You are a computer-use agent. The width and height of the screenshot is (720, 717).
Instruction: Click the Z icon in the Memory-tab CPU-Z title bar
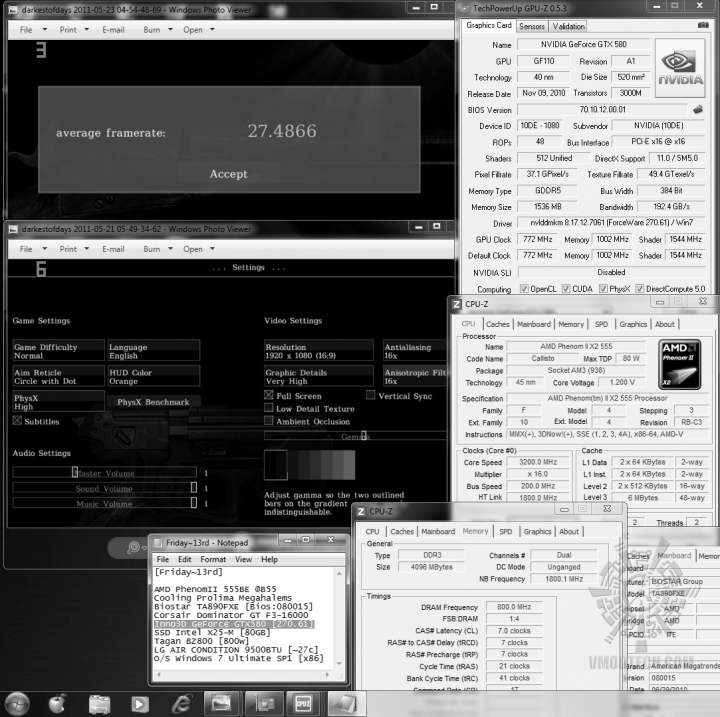(361, 511)
